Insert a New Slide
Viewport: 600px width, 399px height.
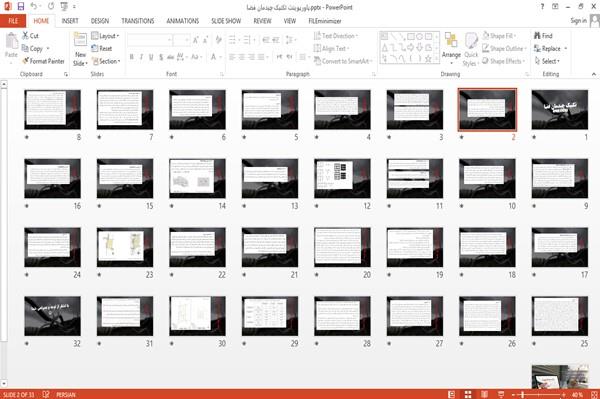pos(80,49)
